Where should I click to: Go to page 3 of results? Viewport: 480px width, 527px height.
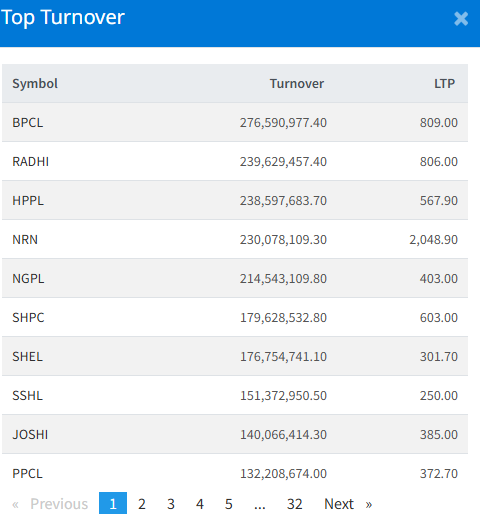pyautogui.click(x=171, y=504)
